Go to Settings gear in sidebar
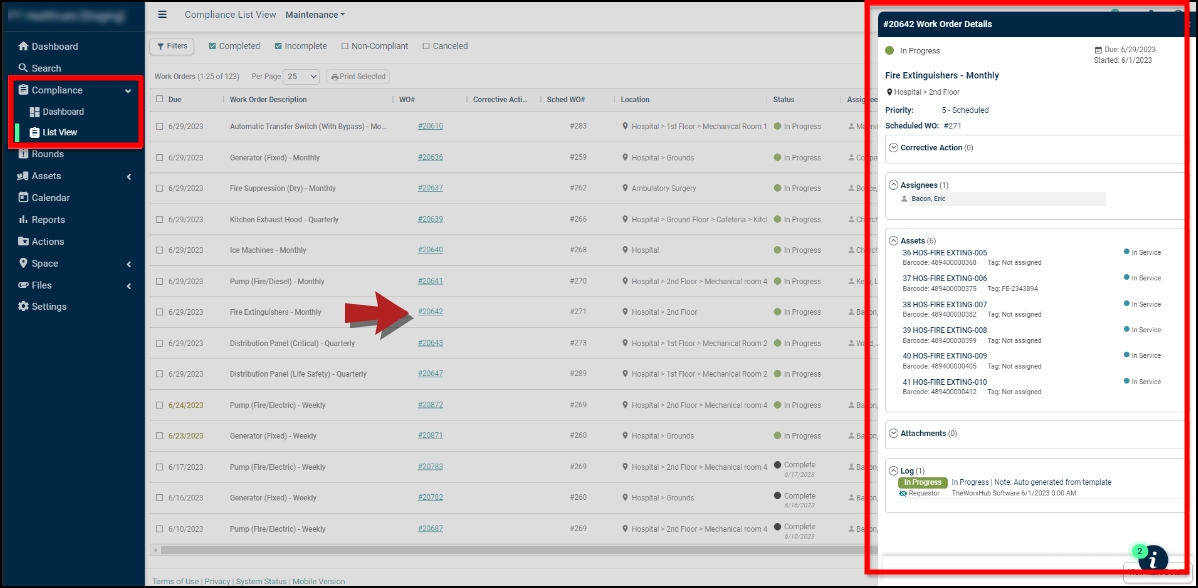1198x588 pixels. [x=23, y=306]
